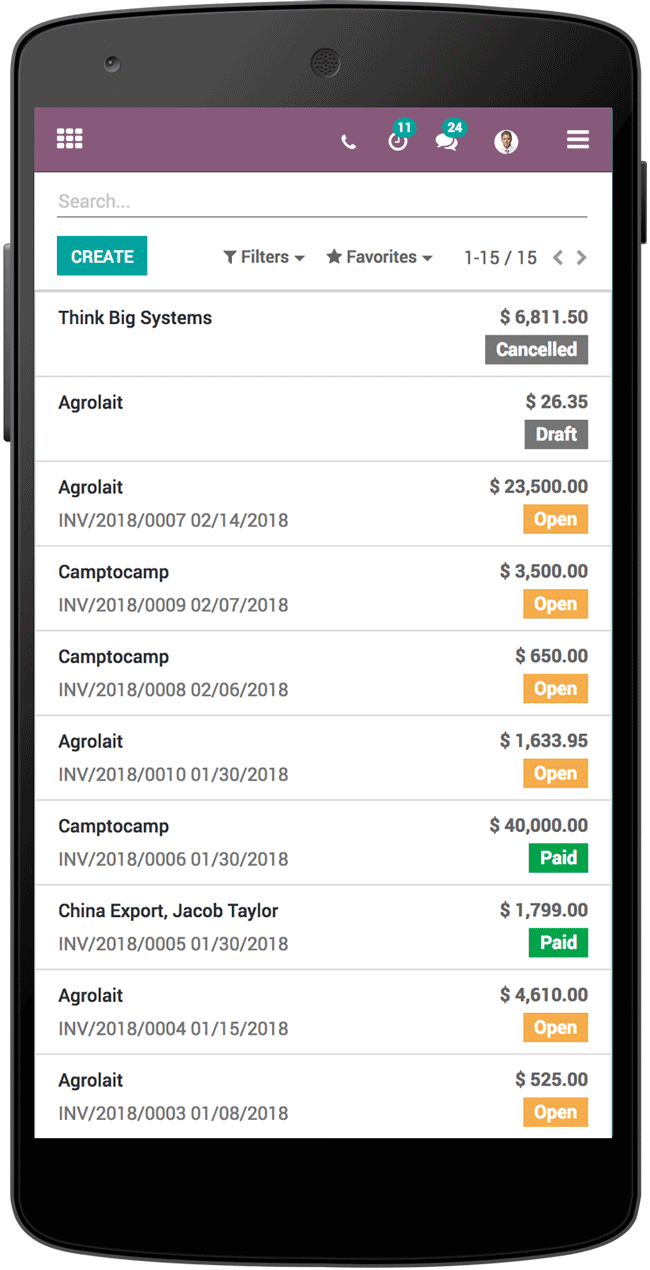Viewport: 650px width, 1270px height.
Task: Open the messaging inbox with 24 messages
Action: click(x=447, y=142)
